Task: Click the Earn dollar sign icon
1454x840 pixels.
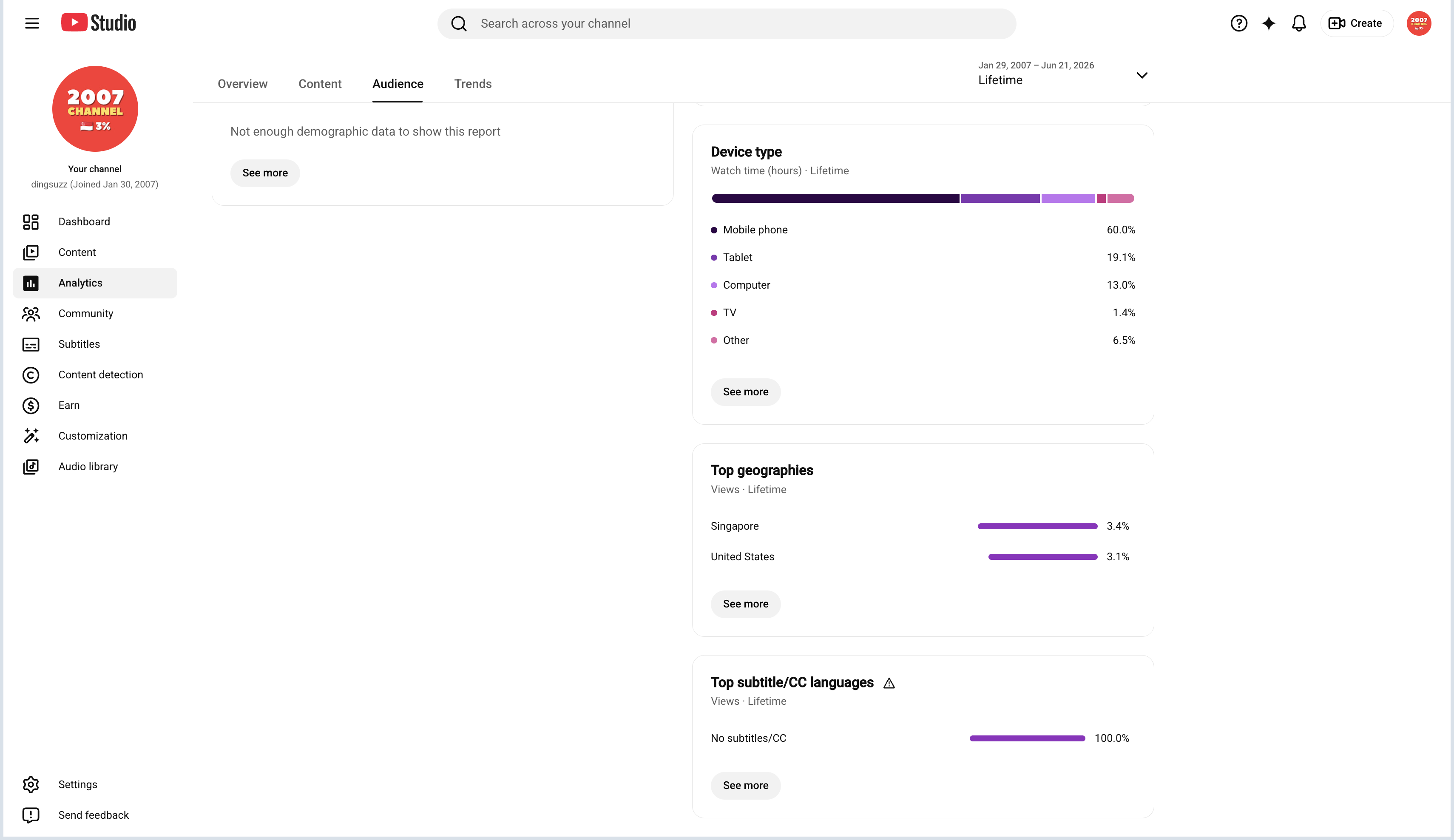Action: tap(31, 406)
